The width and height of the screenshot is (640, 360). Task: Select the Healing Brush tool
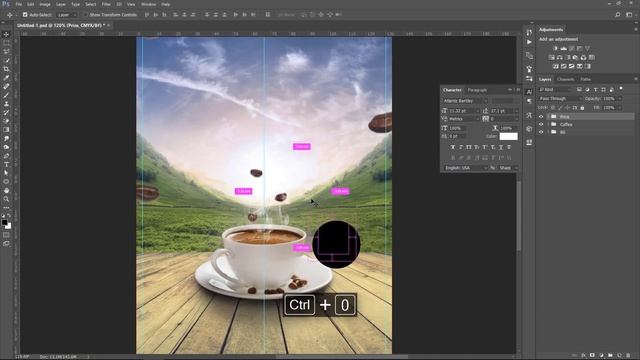click(x=6, y=86)
